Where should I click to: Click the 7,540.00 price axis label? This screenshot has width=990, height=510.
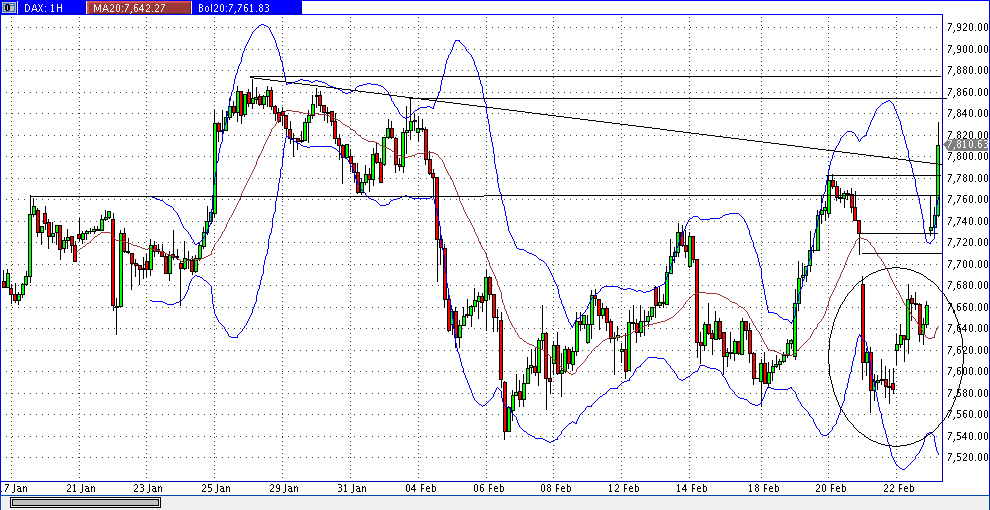tap(966, 436)
